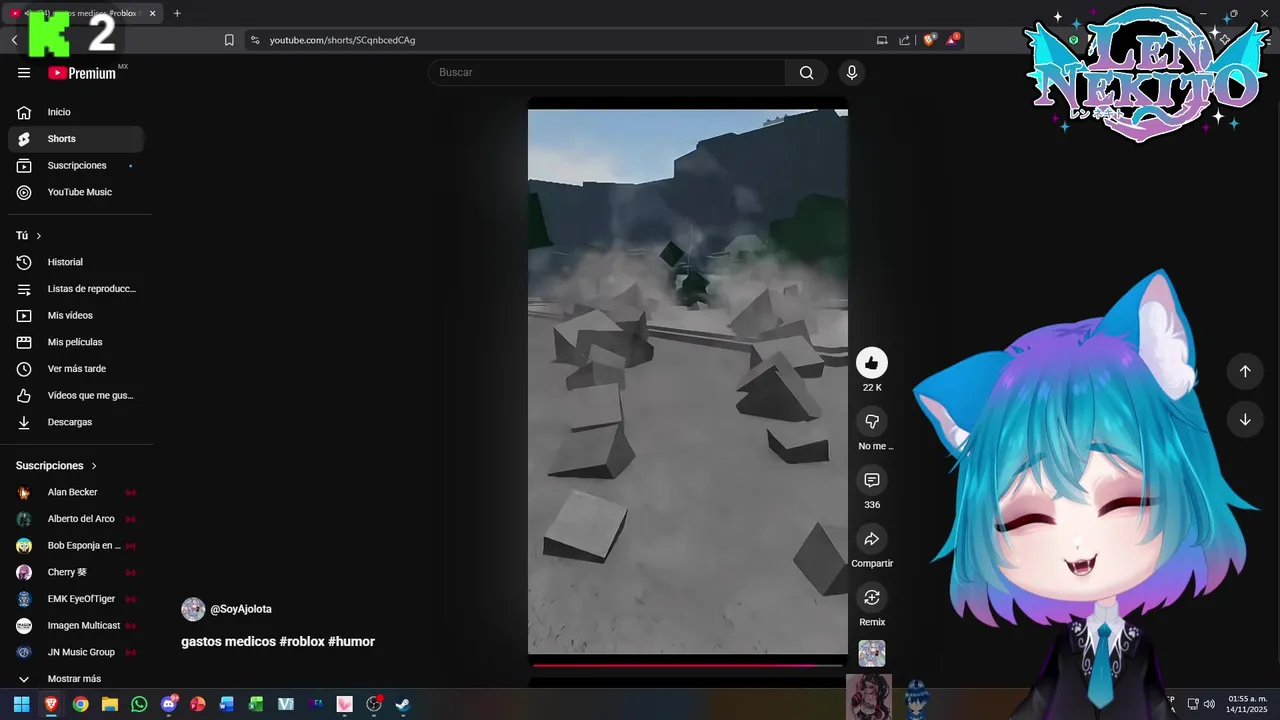Viewport: 1280px width, 720px height.
Task: Open WhatsApp from taskbar
Action: click(139, 704)
